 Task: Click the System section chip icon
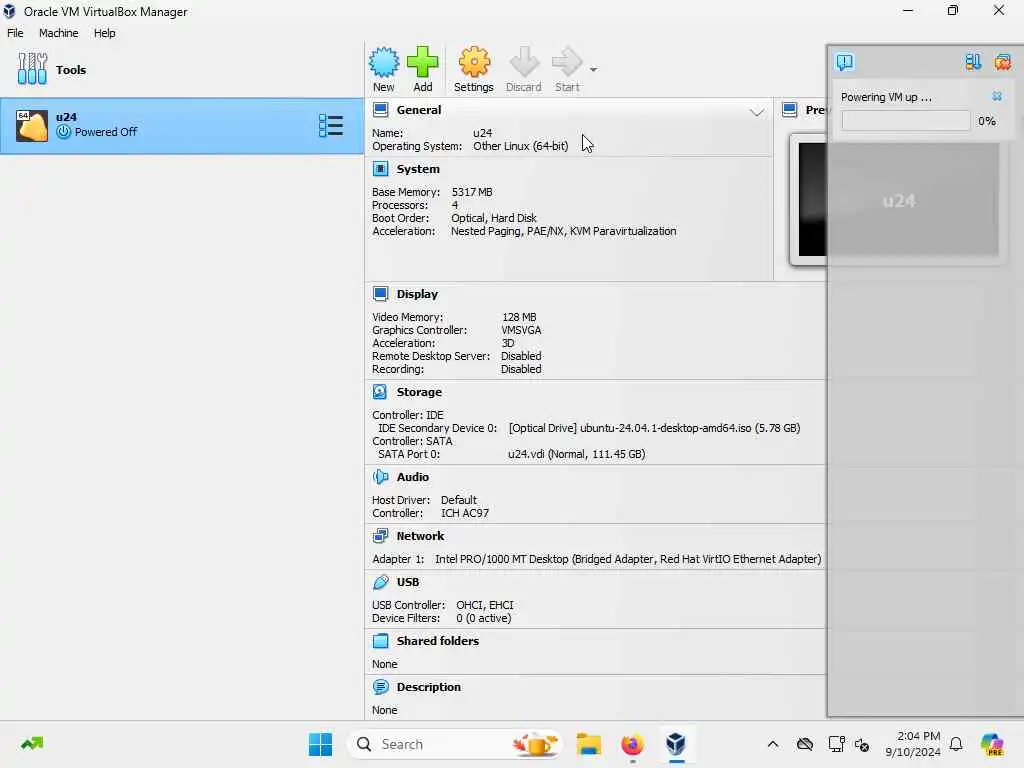point(381,169)
